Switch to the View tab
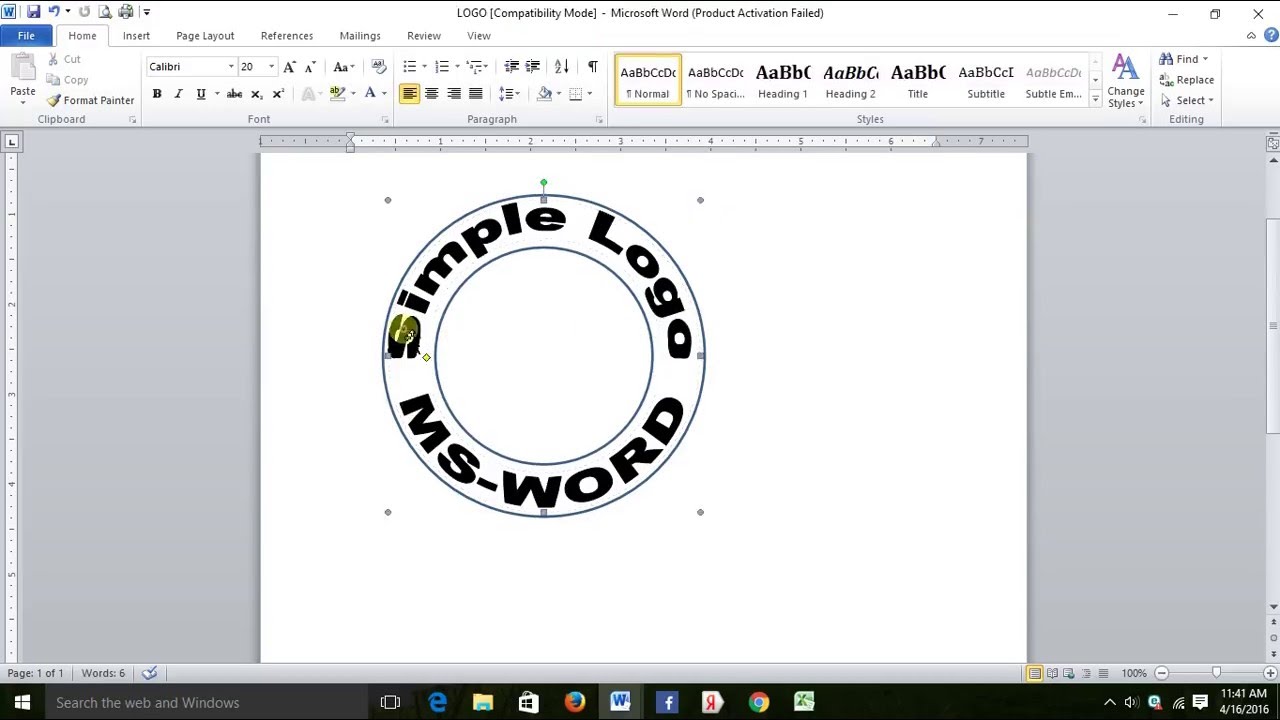1280x720 pixels. click(479, 36)
